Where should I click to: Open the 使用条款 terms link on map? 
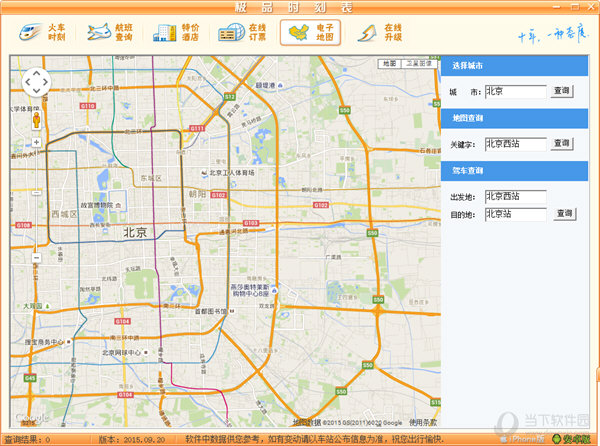click(423, 422)
